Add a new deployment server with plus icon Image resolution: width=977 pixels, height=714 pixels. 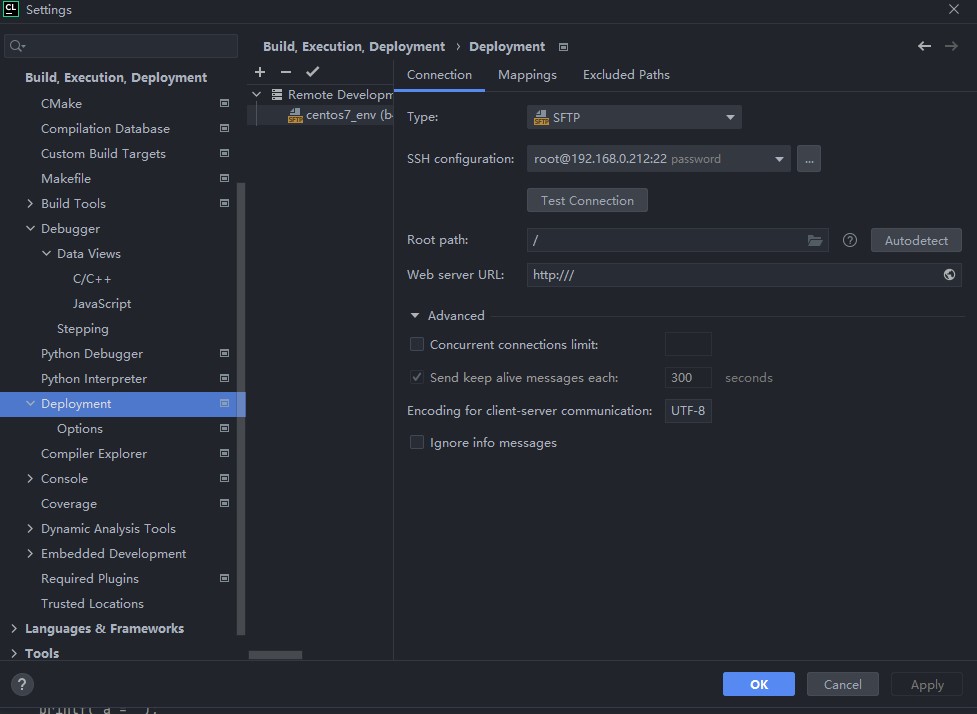point(260,72)
